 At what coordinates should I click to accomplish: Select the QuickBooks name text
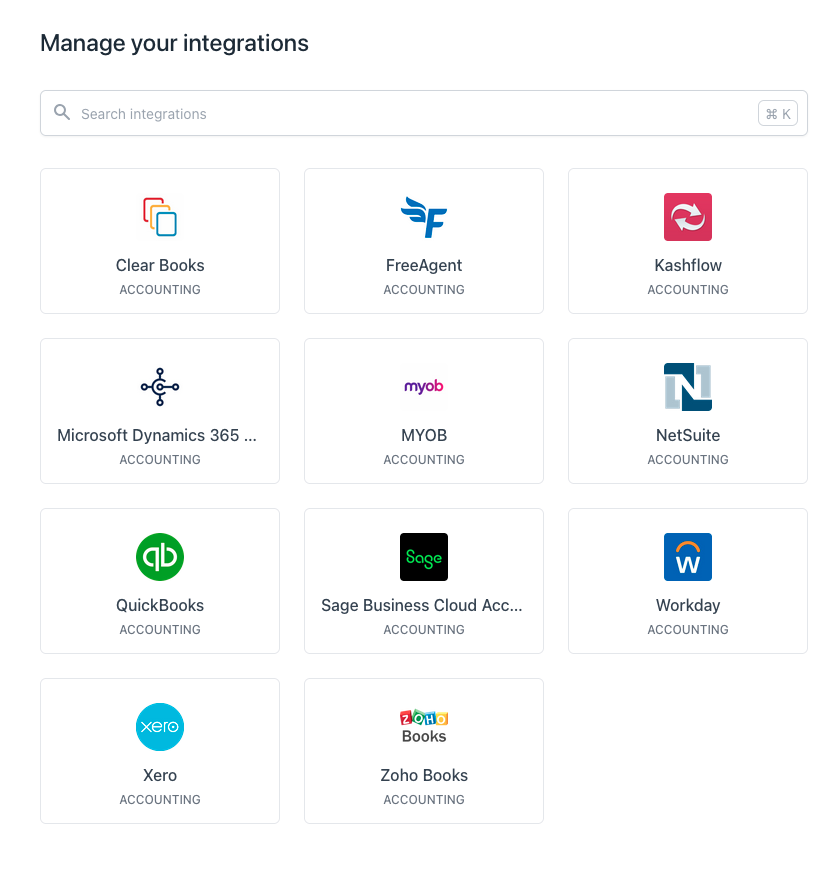coord(160,605)
